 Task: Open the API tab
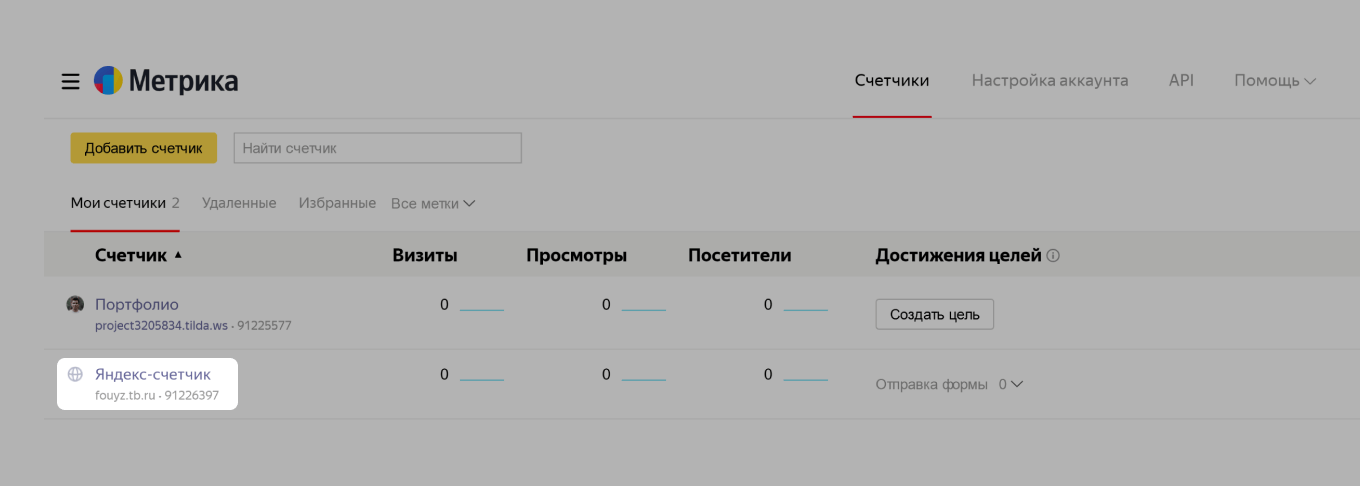click(1181, 81)
